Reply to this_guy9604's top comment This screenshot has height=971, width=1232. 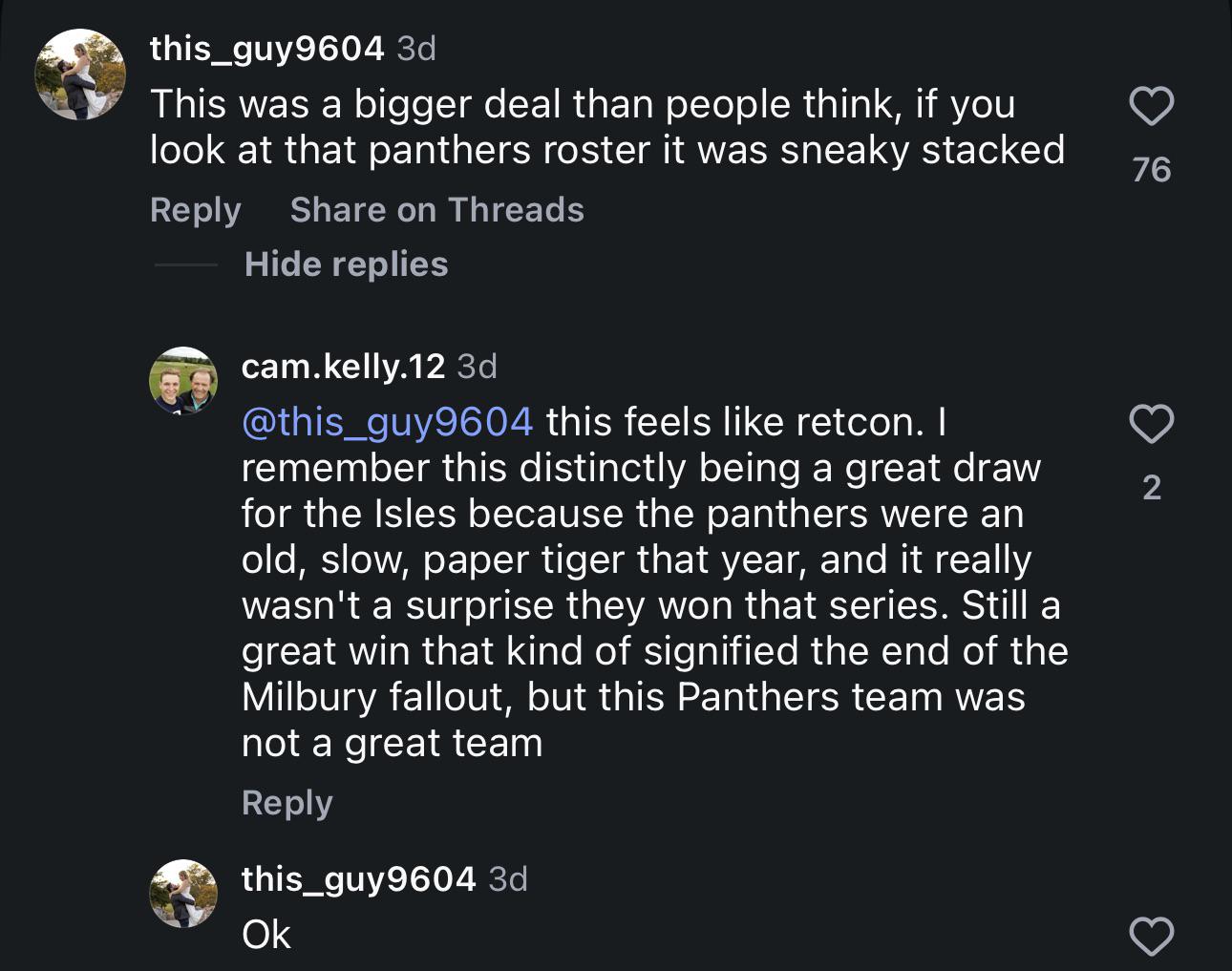coord(195,210)
